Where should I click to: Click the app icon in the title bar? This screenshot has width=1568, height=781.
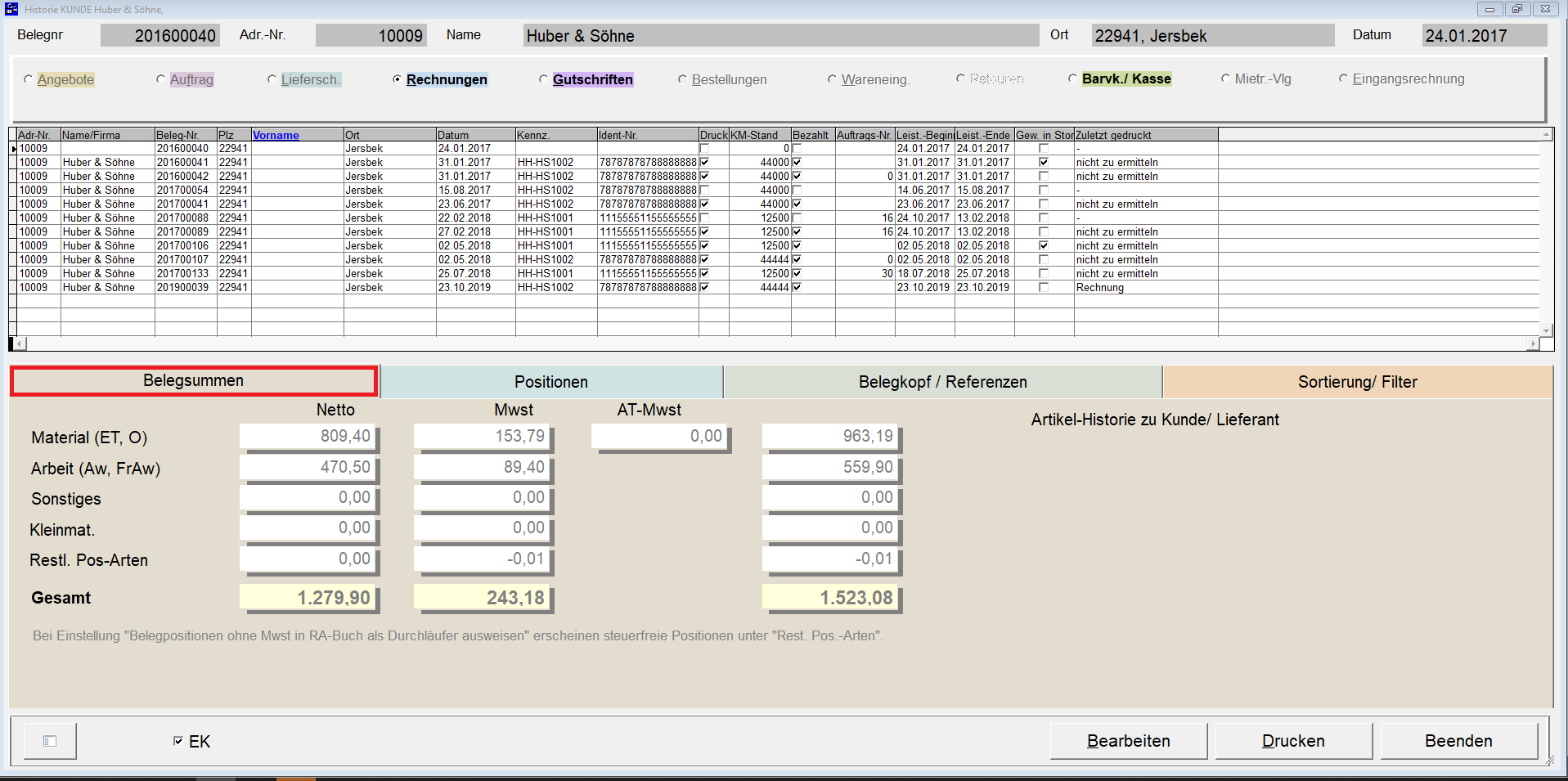click(11, 9)
